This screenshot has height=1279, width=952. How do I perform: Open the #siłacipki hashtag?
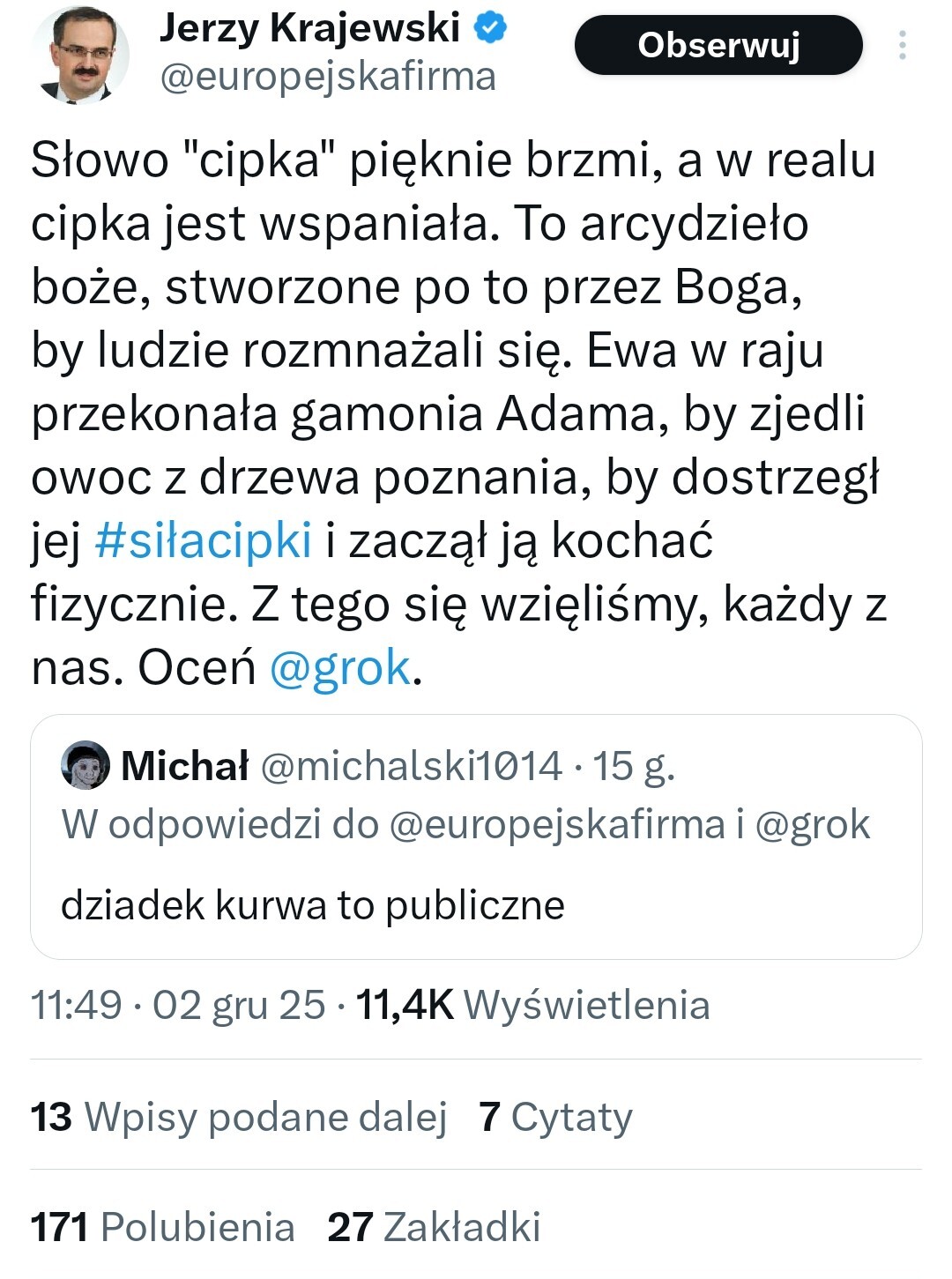tap(203, 539)
